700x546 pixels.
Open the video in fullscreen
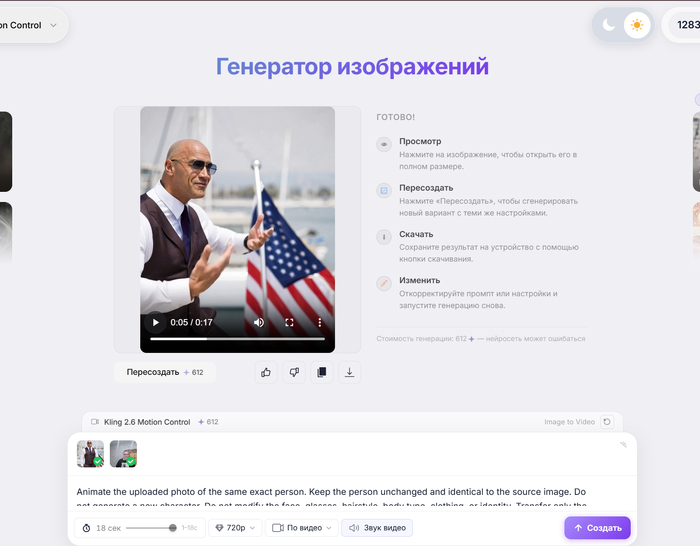coord(289,322)
